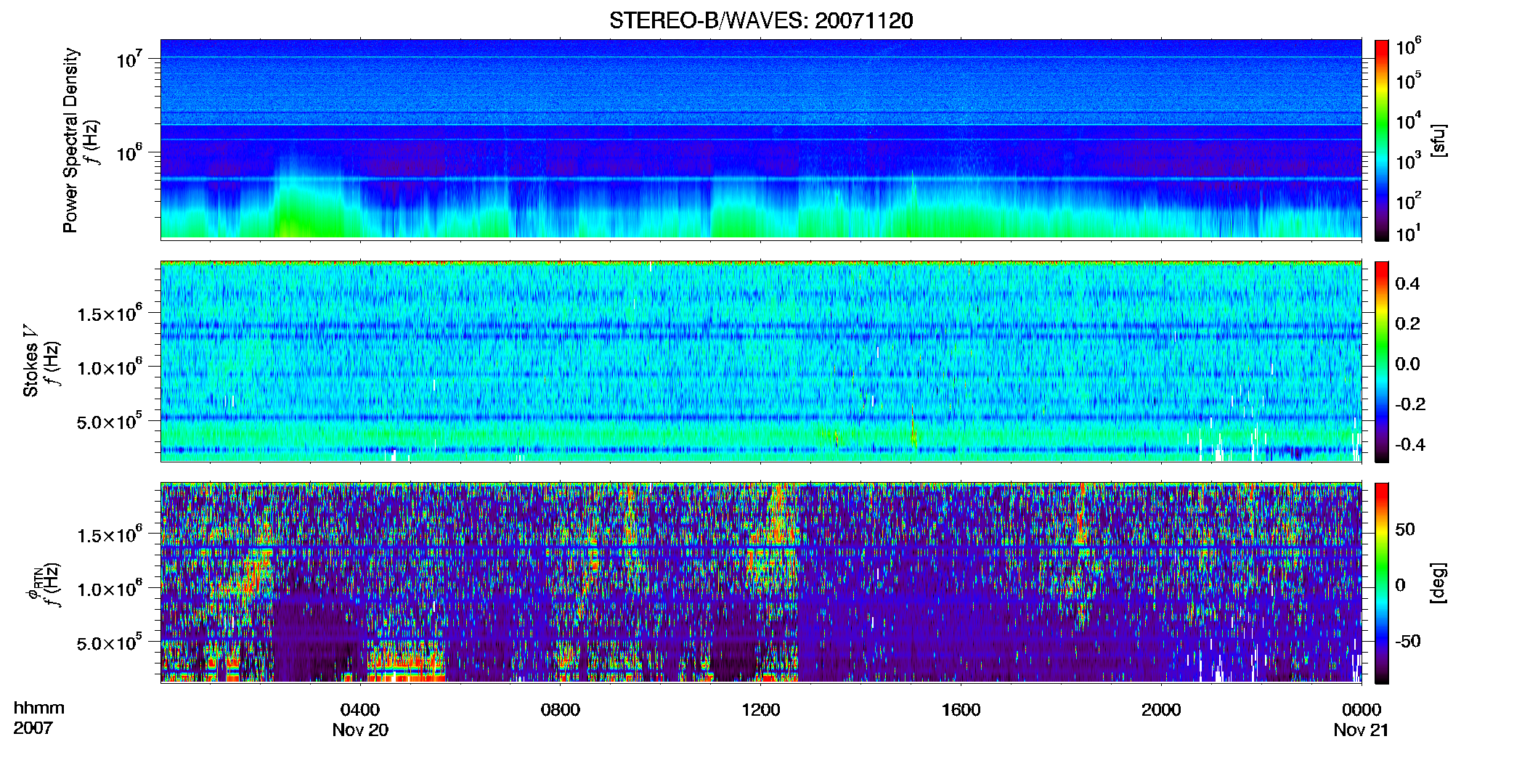The image size is (1522, 784).
Task: Select the 1600 time tick label
Action: point(961,709)
